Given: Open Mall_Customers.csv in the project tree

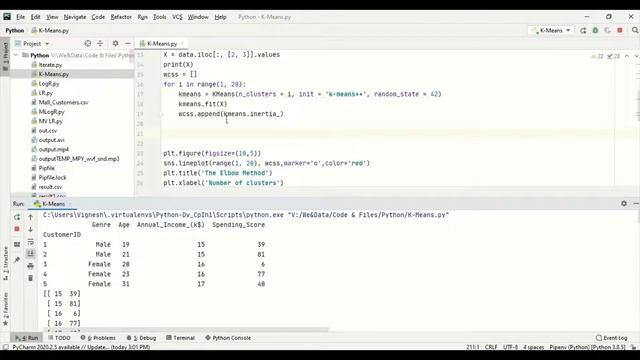Looking at the screenshot, I should (x=63, y=102).
